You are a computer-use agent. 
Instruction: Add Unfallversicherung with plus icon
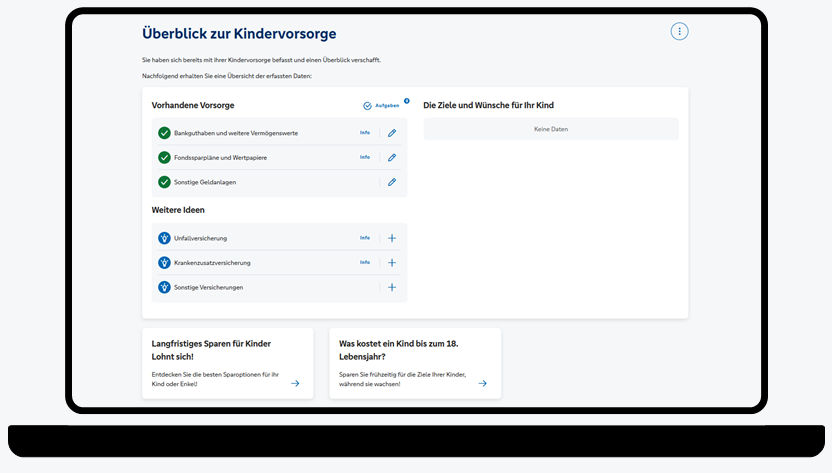coord(392,238)
